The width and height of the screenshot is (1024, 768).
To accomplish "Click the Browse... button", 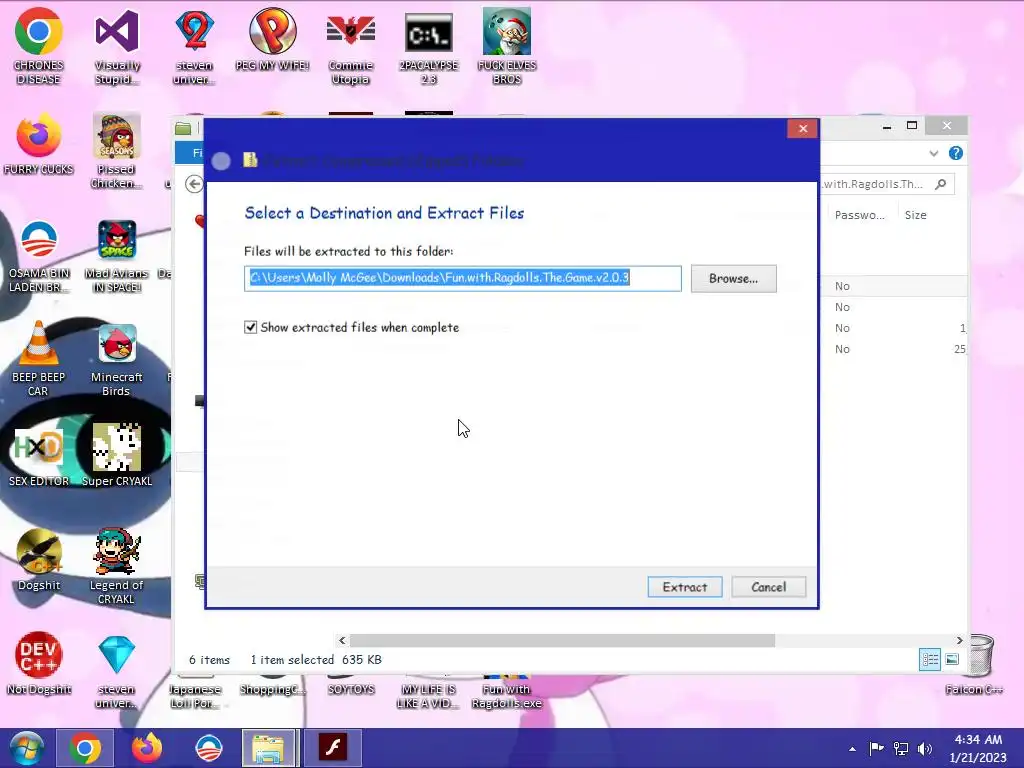I will click(733, 278).
